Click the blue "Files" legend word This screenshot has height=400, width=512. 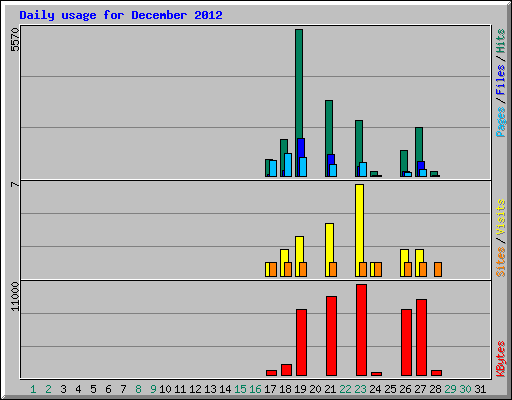(500, 79)
